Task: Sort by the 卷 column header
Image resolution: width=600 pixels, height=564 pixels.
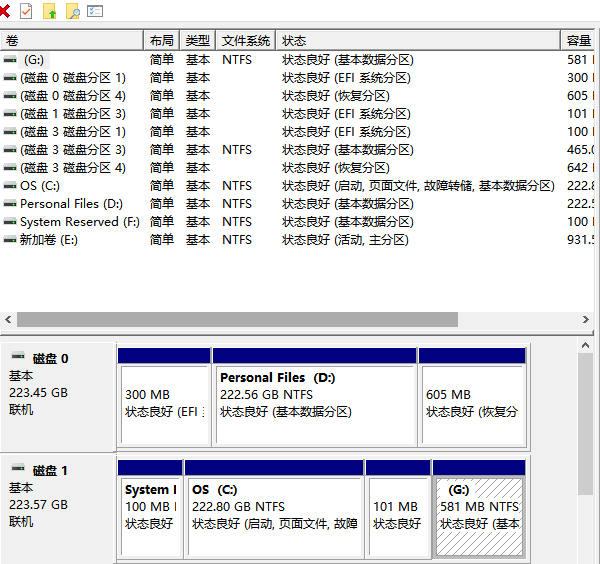Action: click(72, 41)
